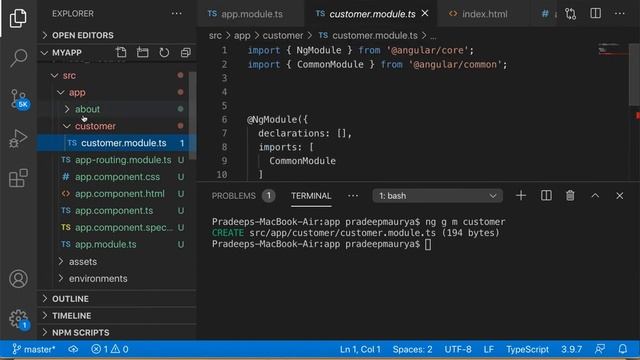
Task: Collapse the customer folder
Action: pyautogui.click(x=96, y=126)
